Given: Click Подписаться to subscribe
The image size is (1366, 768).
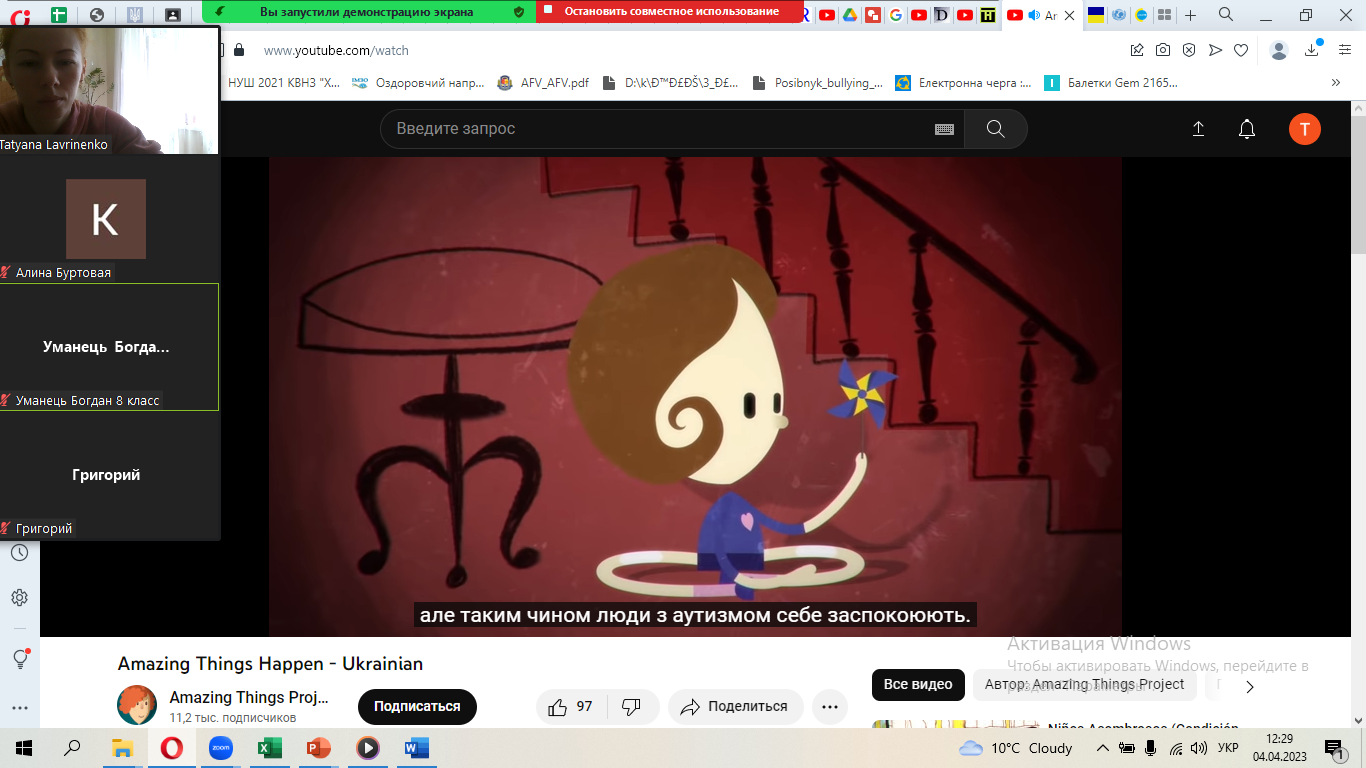Looking at the screenshot, I should [417, 707].
